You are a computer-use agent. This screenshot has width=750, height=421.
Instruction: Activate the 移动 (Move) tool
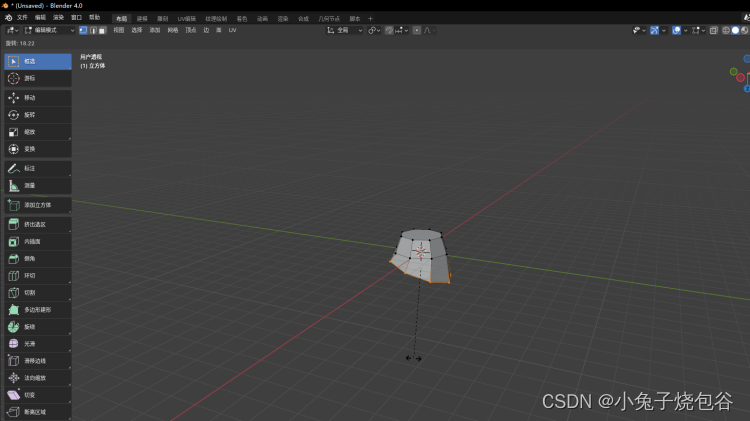38,98
